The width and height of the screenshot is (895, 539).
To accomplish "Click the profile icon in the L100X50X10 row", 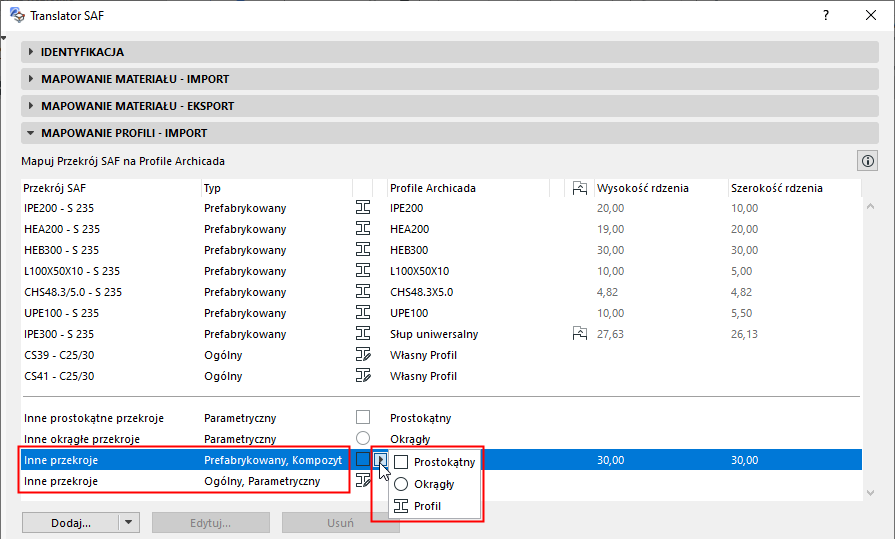I will pyautogui.click(x=363, y=270).
